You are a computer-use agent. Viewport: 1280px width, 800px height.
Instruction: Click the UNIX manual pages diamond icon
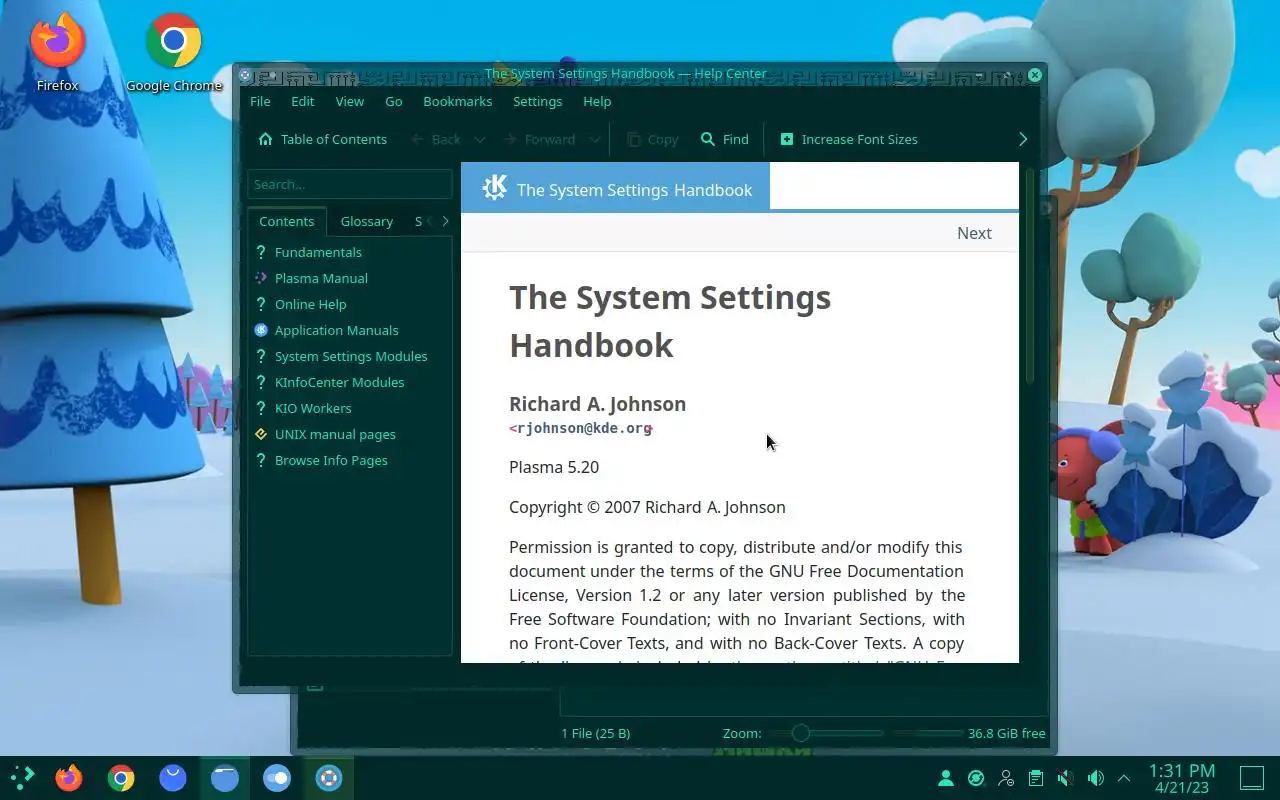point(261,434)
